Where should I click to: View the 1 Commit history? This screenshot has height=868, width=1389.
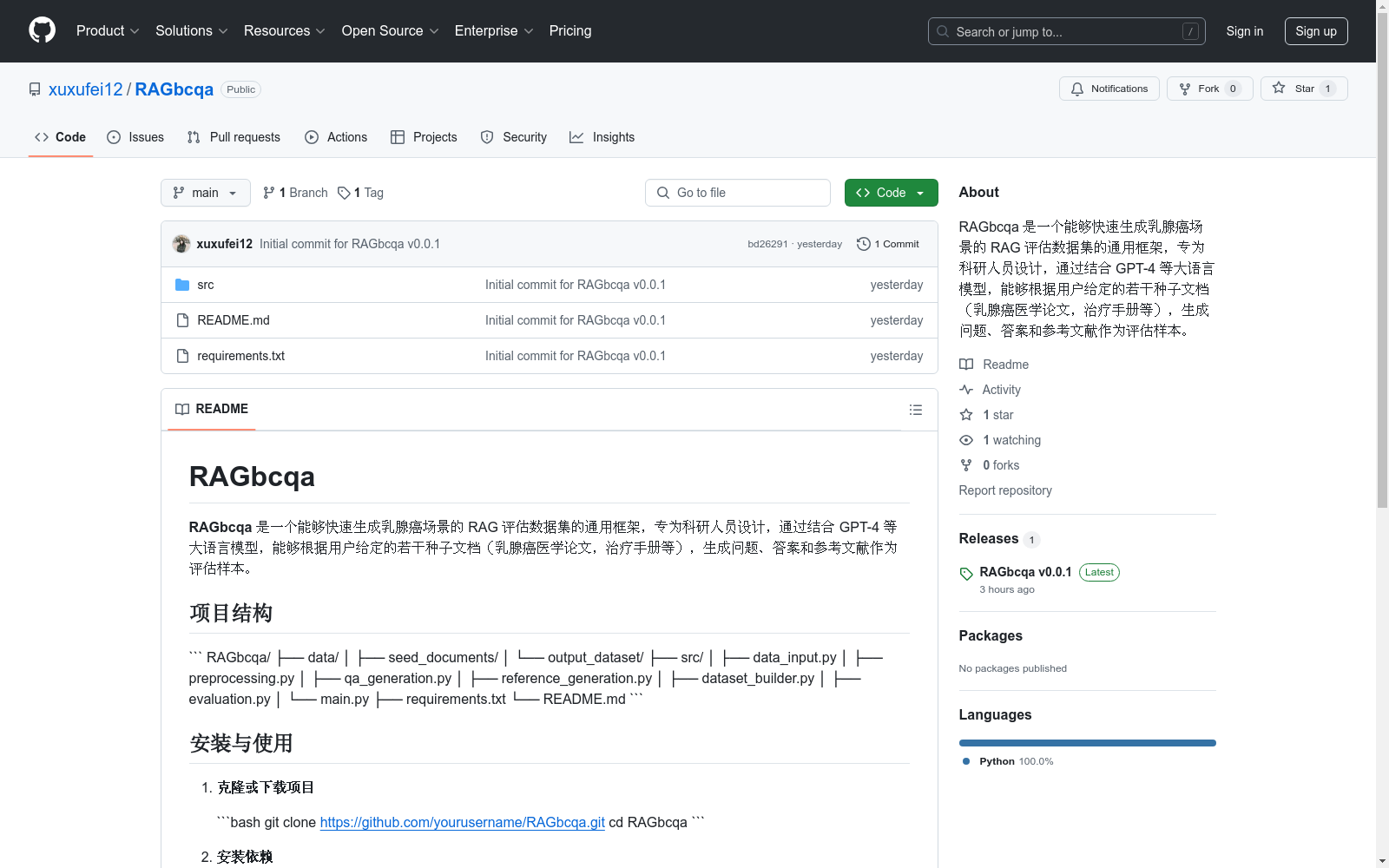coord(888,244)
